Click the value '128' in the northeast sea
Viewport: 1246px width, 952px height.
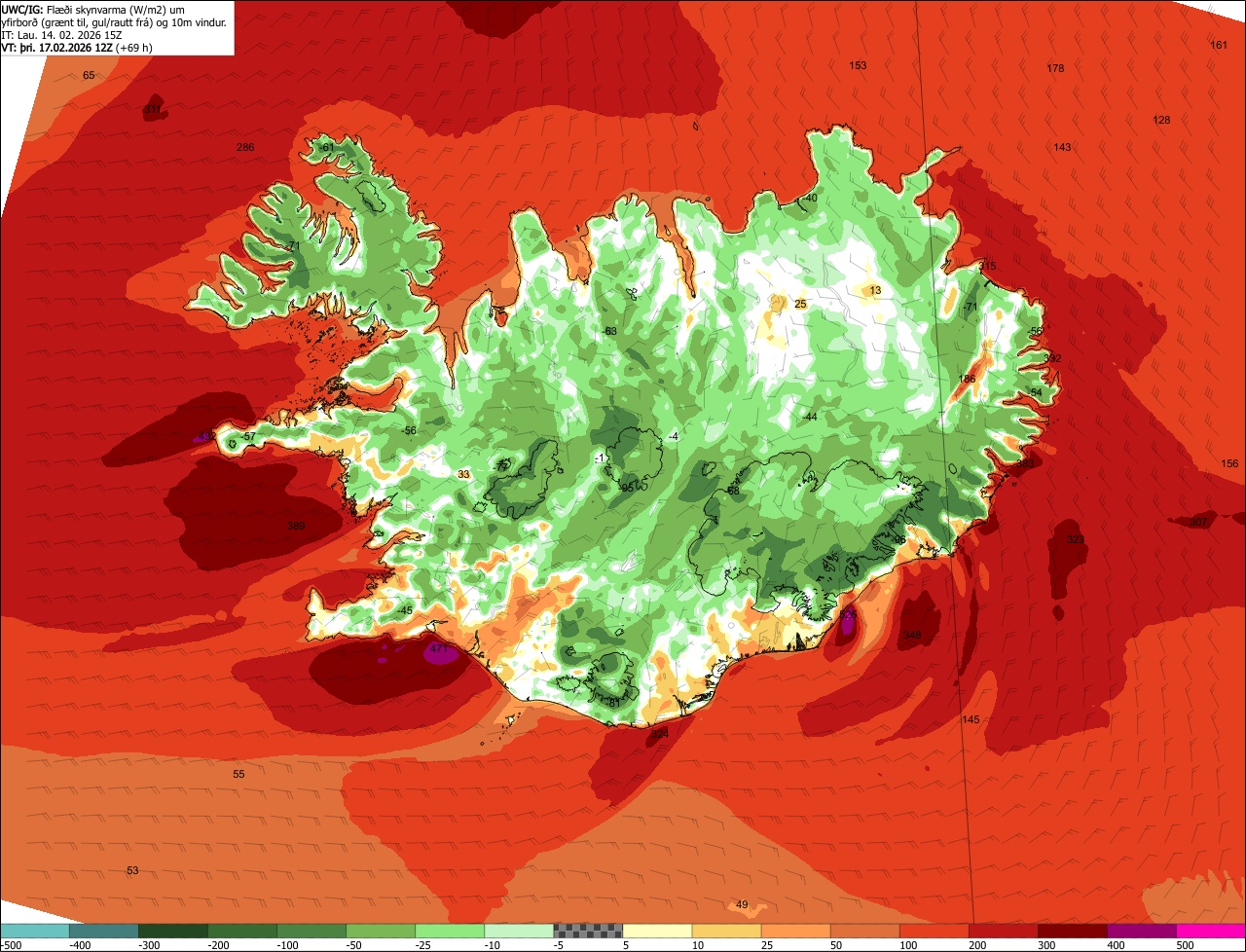click(1161, 120)
